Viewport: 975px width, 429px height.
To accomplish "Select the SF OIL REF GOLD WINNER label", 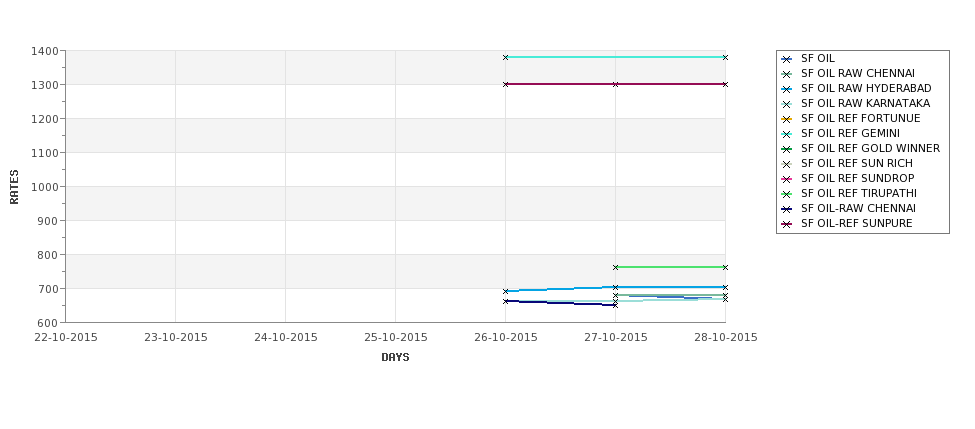I will pyautogui.click(x=871, y=148).
